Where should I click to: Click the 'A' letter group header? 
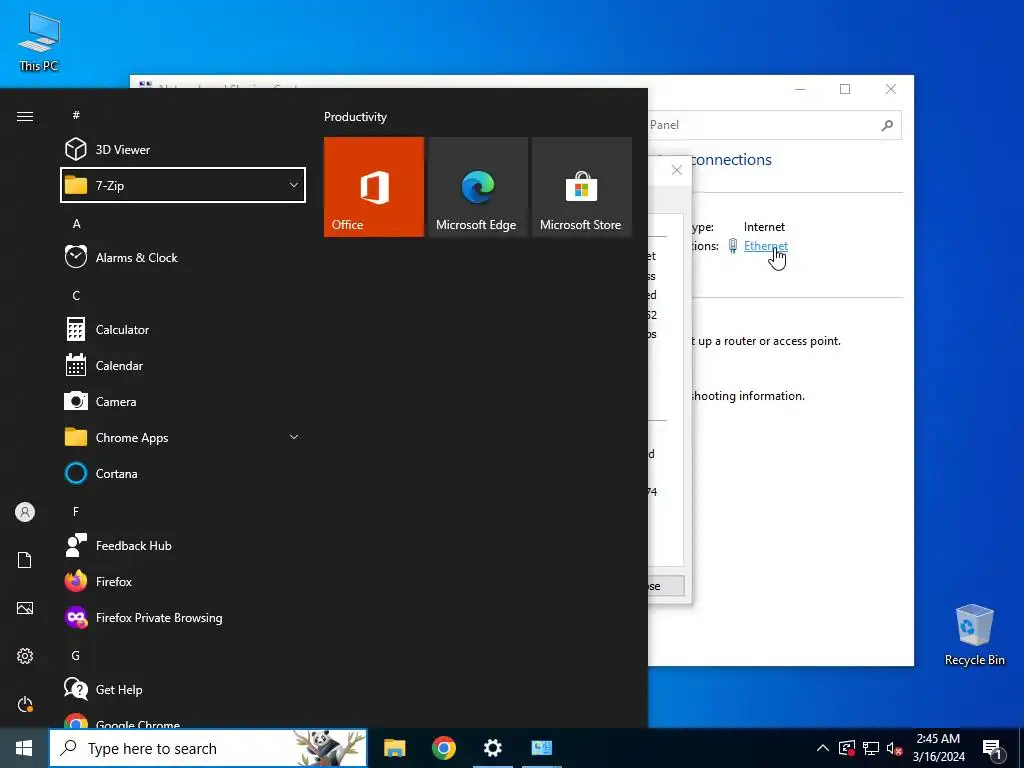[76, 223]
